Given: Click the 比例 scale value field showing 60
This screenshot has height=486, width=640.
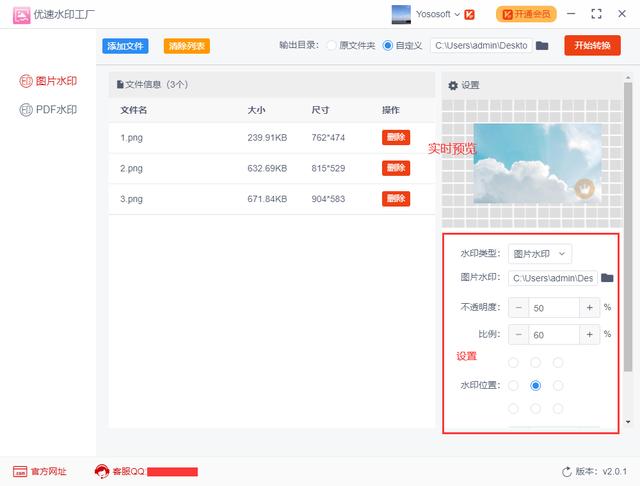Looking at the screenshot, I should pos(554,335).
